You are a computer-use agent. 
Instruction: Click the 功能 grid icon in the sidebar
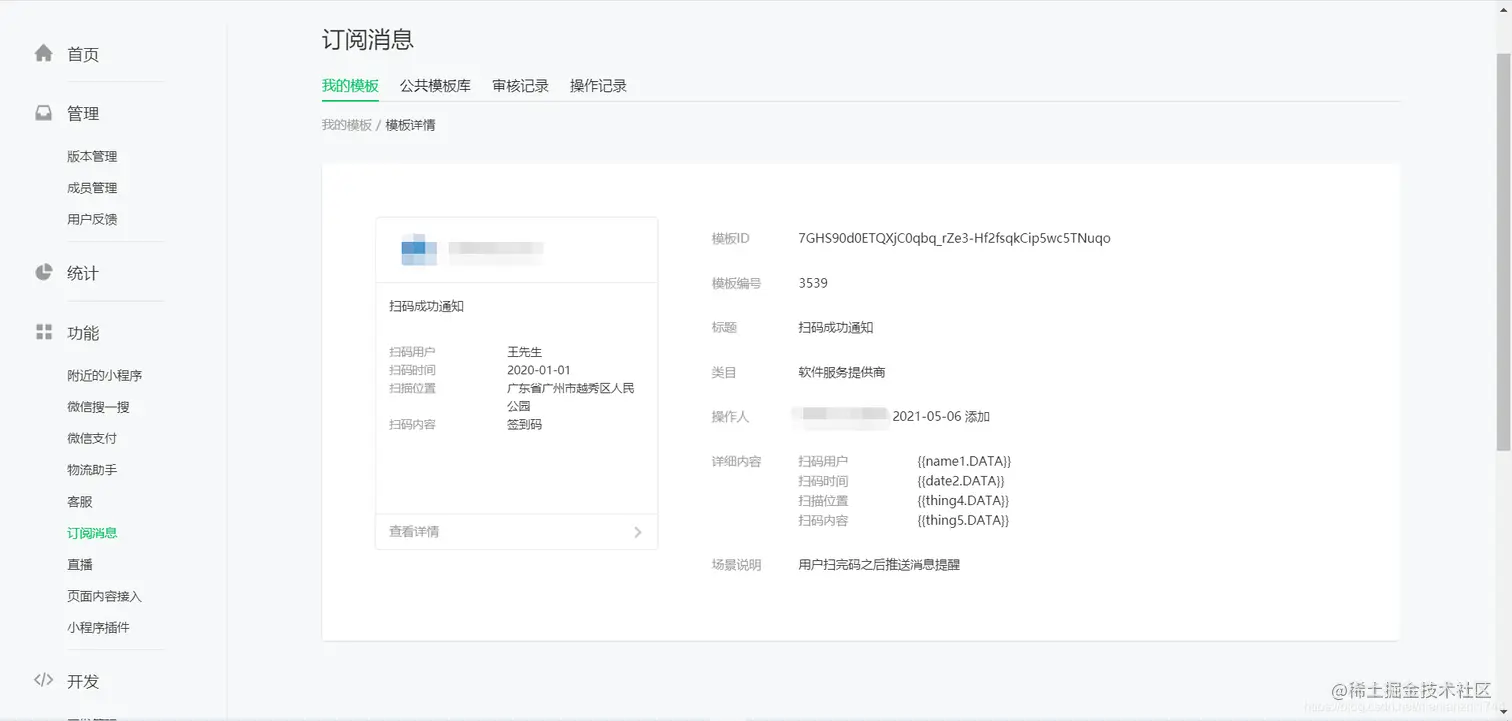click(44, 333)
